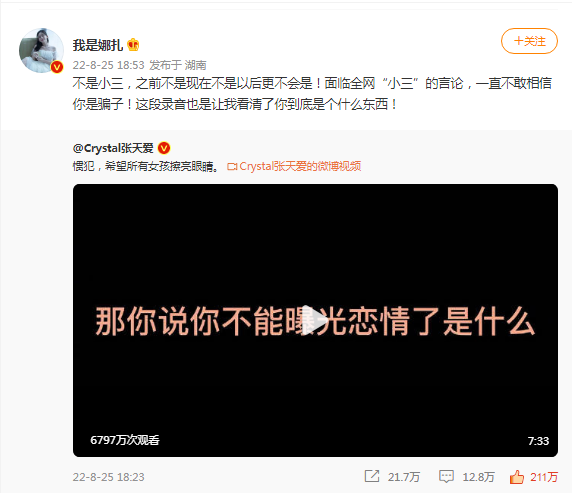Click the +关注 follow button
Image resolution: width=572 pixels, height=493 pixels.
(x=529, y=41)
